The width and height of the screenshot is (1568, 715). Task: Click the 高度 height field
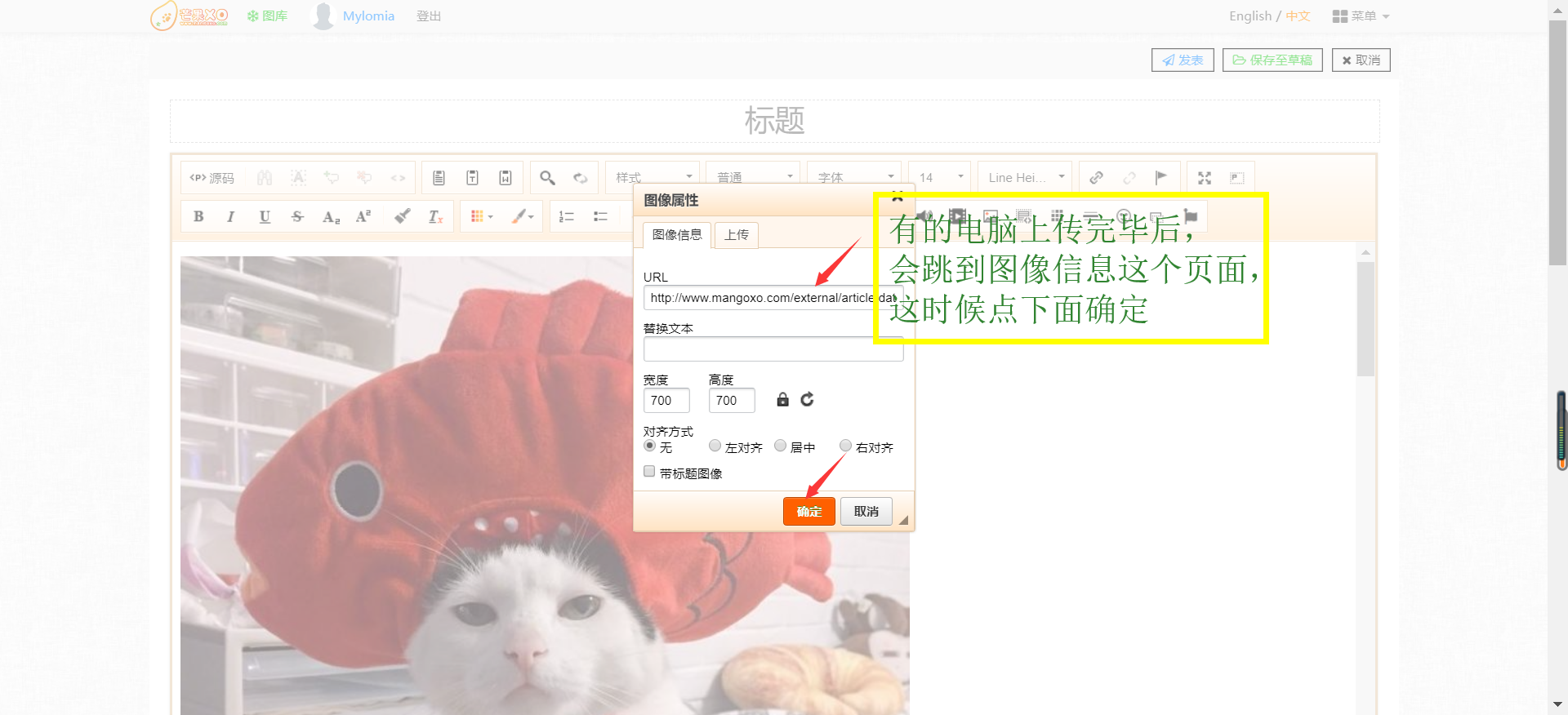pos(732,401)
